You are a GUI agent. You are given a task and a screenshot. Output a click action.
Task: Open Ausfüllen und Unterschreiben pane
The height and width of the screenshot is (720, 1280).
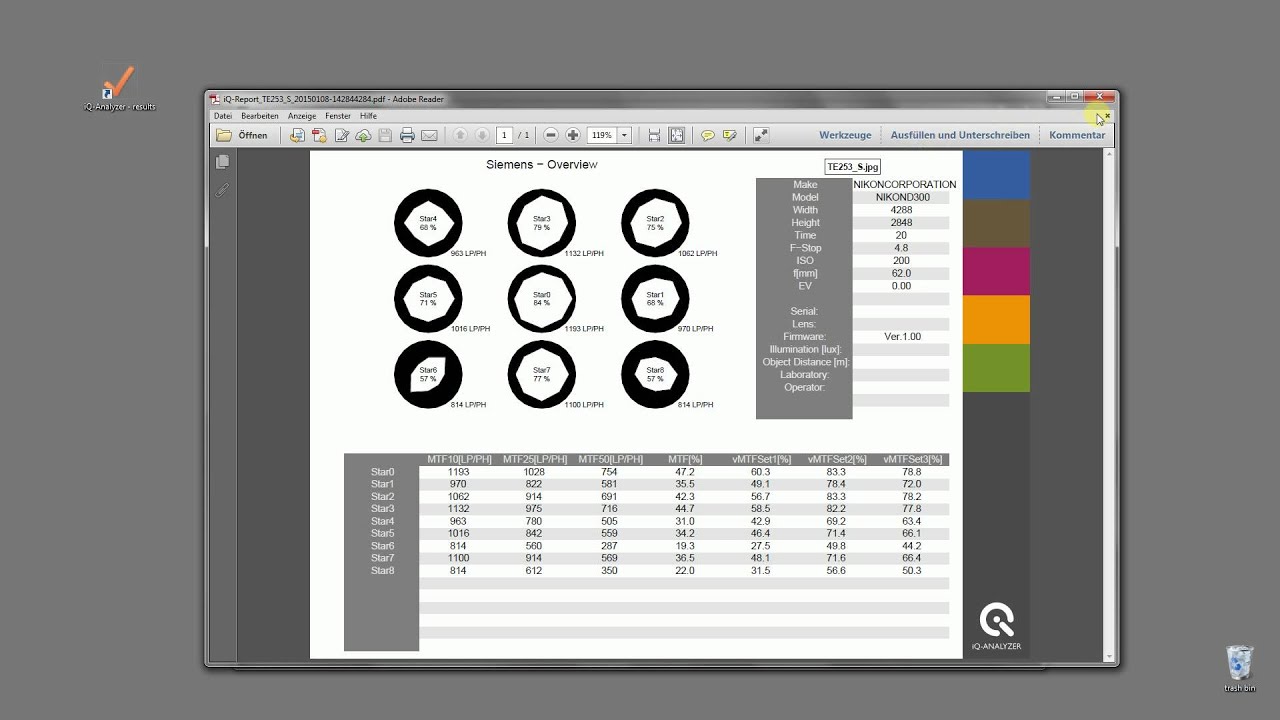[x=960, y=135]
